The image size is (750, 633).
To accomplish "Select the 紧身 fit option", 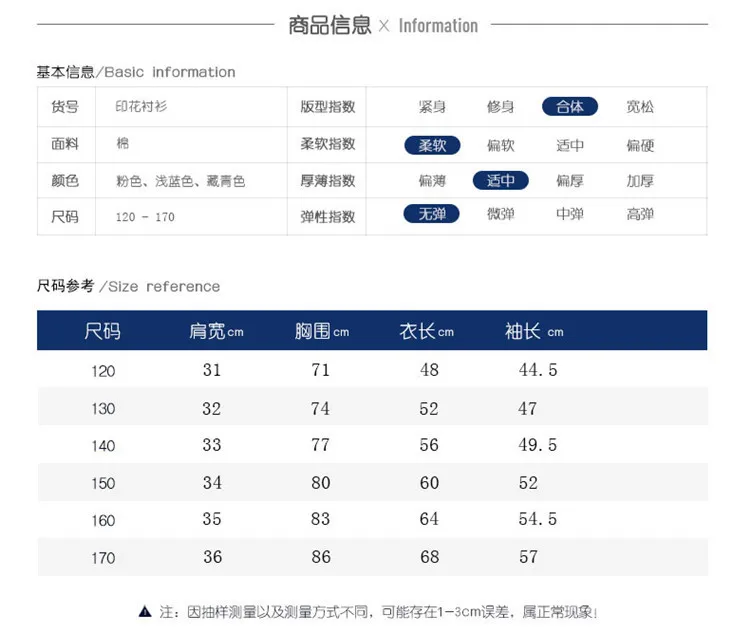I will (432, 107).
